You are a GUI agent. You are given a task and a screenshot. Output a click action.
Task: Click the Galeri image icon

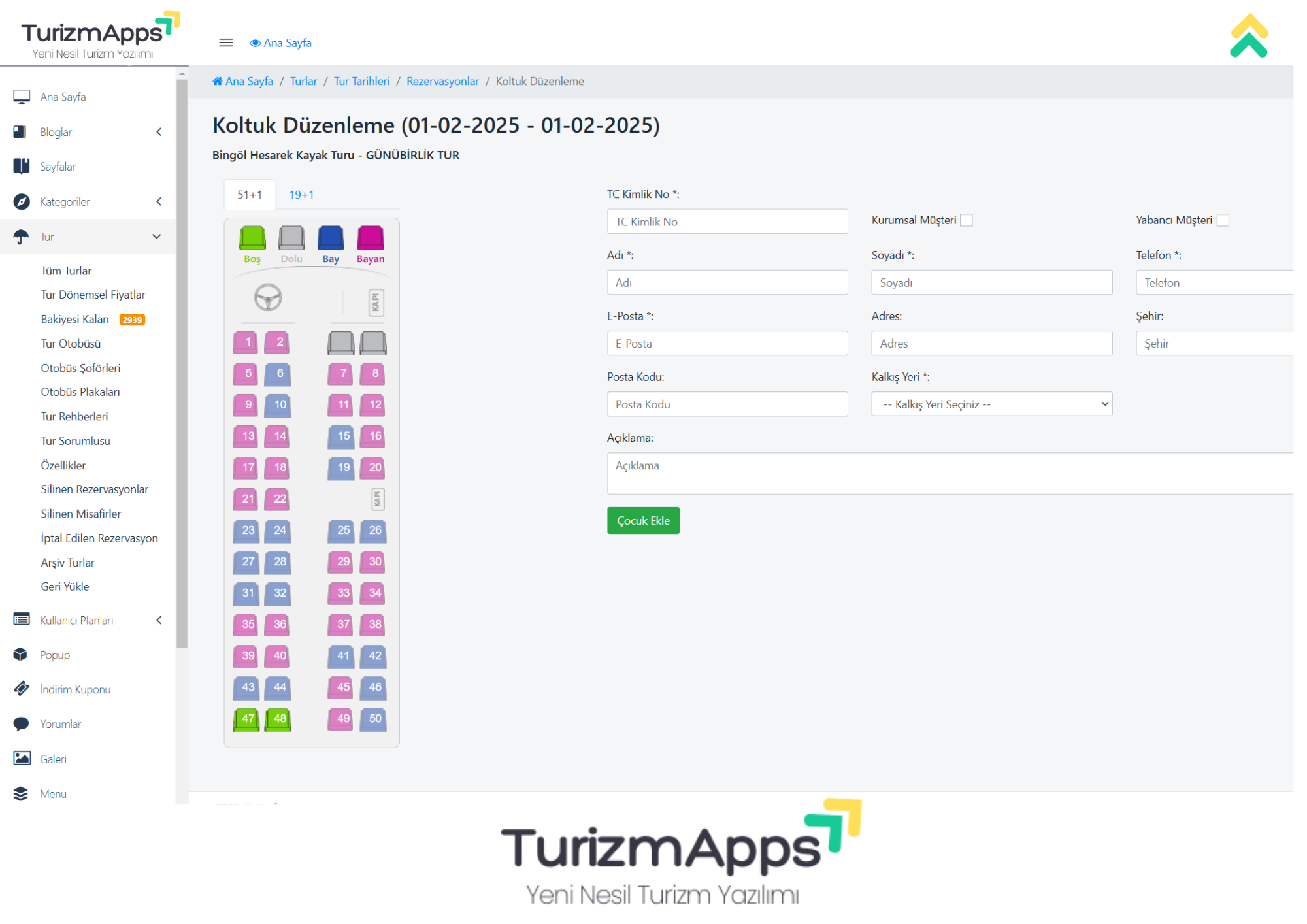22,758
